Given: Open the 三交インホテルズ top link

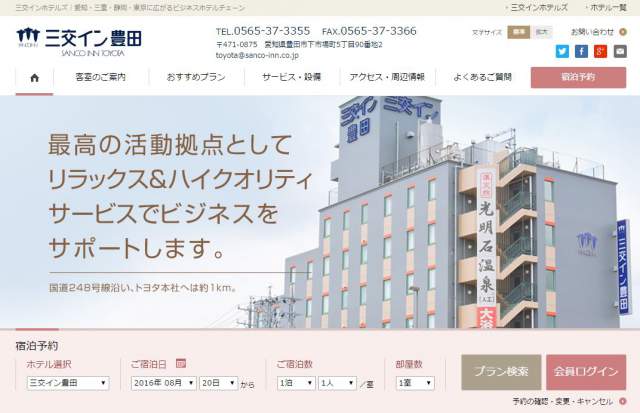Looking at the screenshot, I should pos(539,7).
